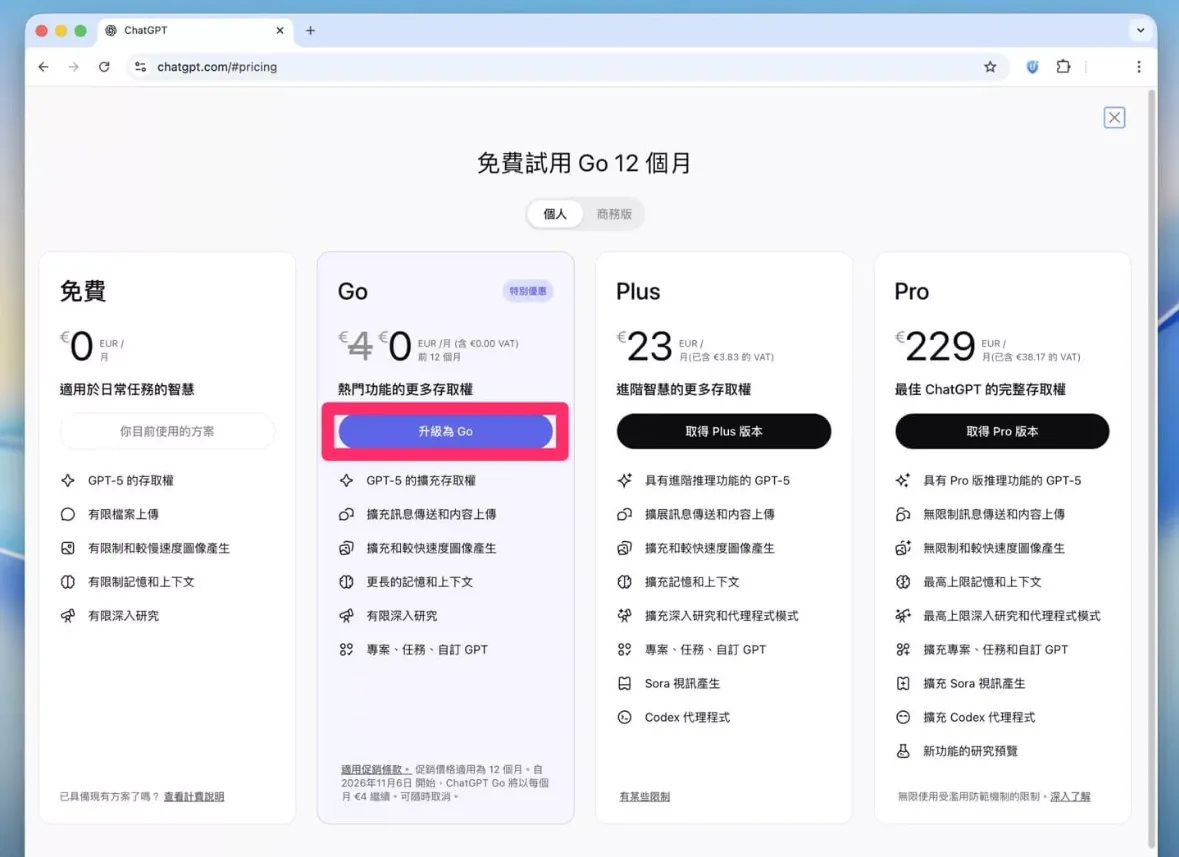
Task: Click the 升級為 Go button
Action: pyautogui.click(x=445, y=431)
